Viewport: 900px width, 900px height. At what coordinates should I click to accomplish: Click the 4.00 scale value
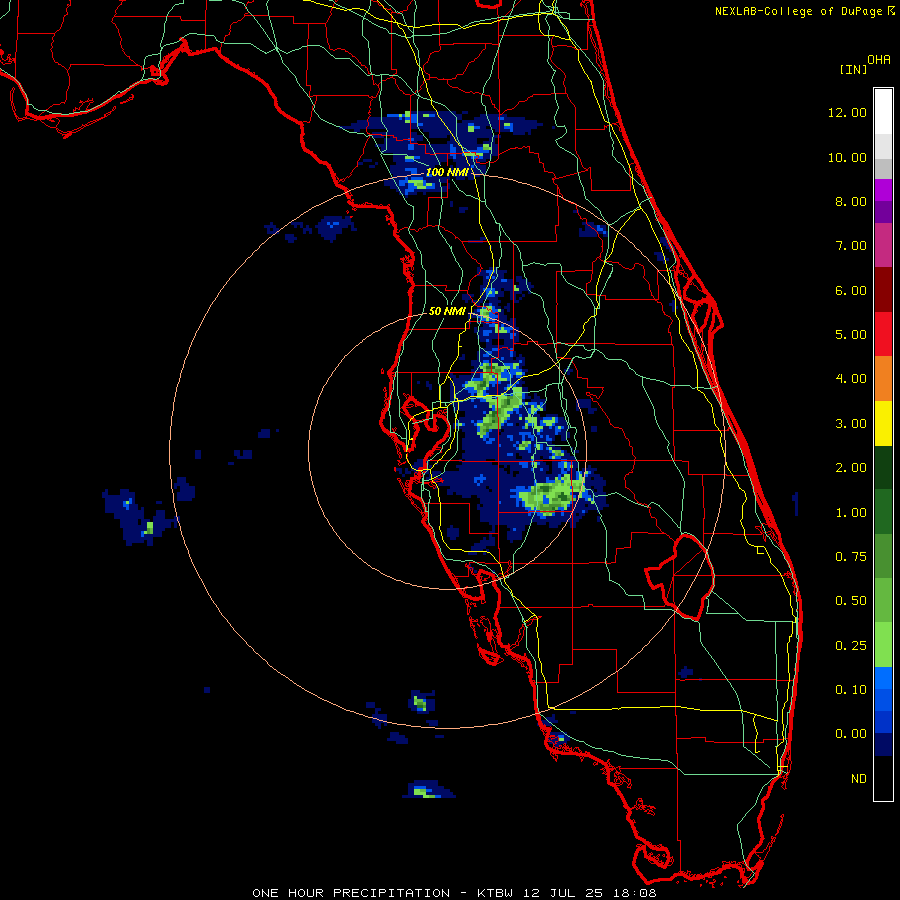(851, 379)
